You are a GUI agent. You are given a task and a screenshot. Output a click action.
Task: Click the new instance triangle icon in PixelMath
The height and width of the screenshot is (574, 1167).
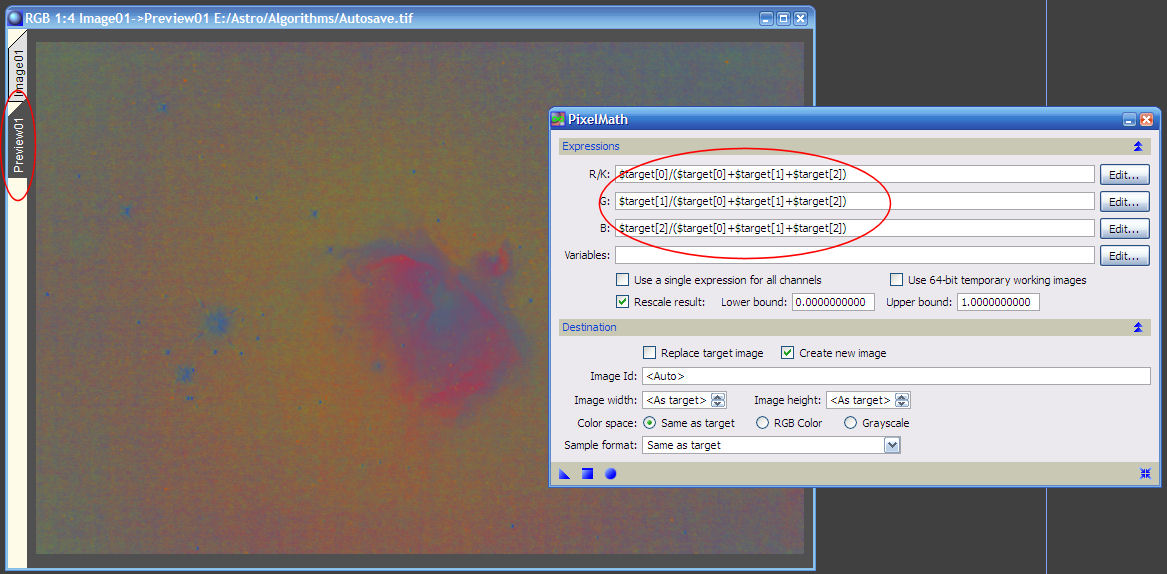(x=564, y=473)
